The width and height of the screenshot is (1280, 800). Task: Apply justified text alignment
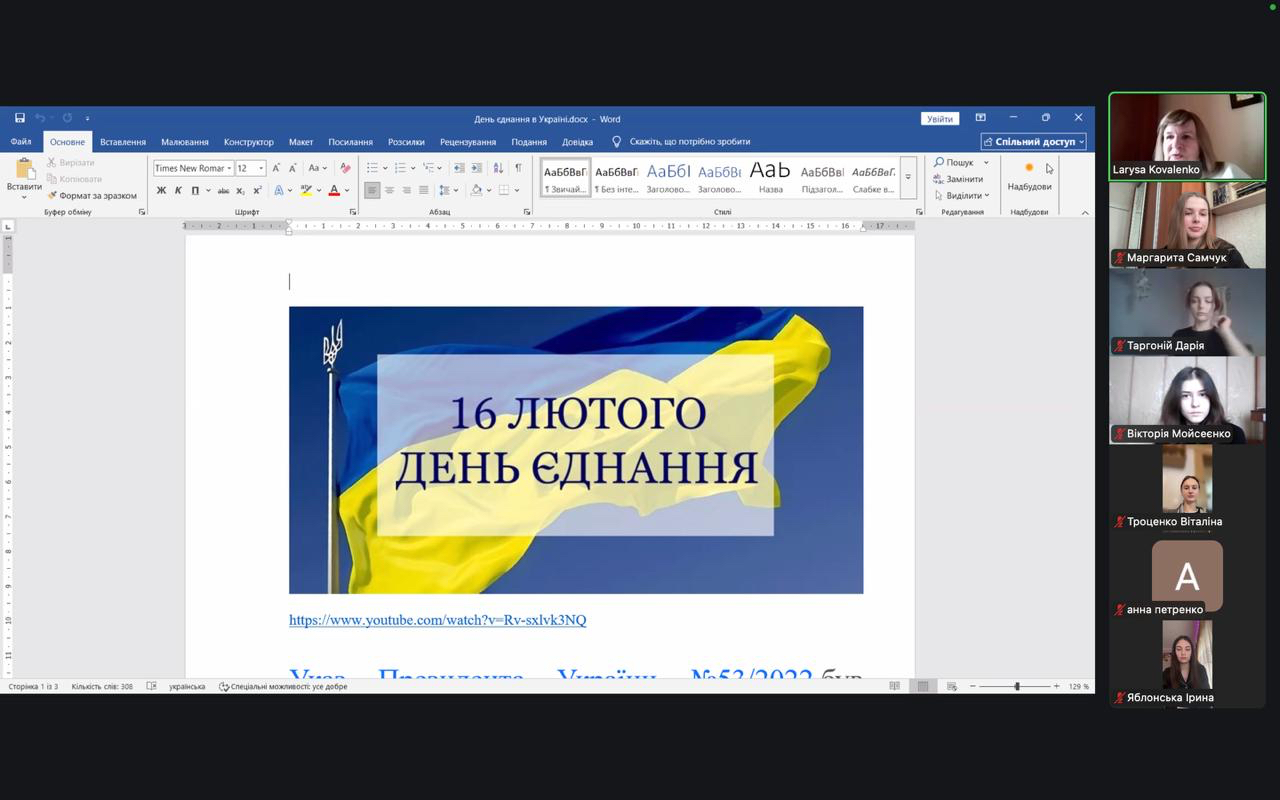click(x=423, y=190)
